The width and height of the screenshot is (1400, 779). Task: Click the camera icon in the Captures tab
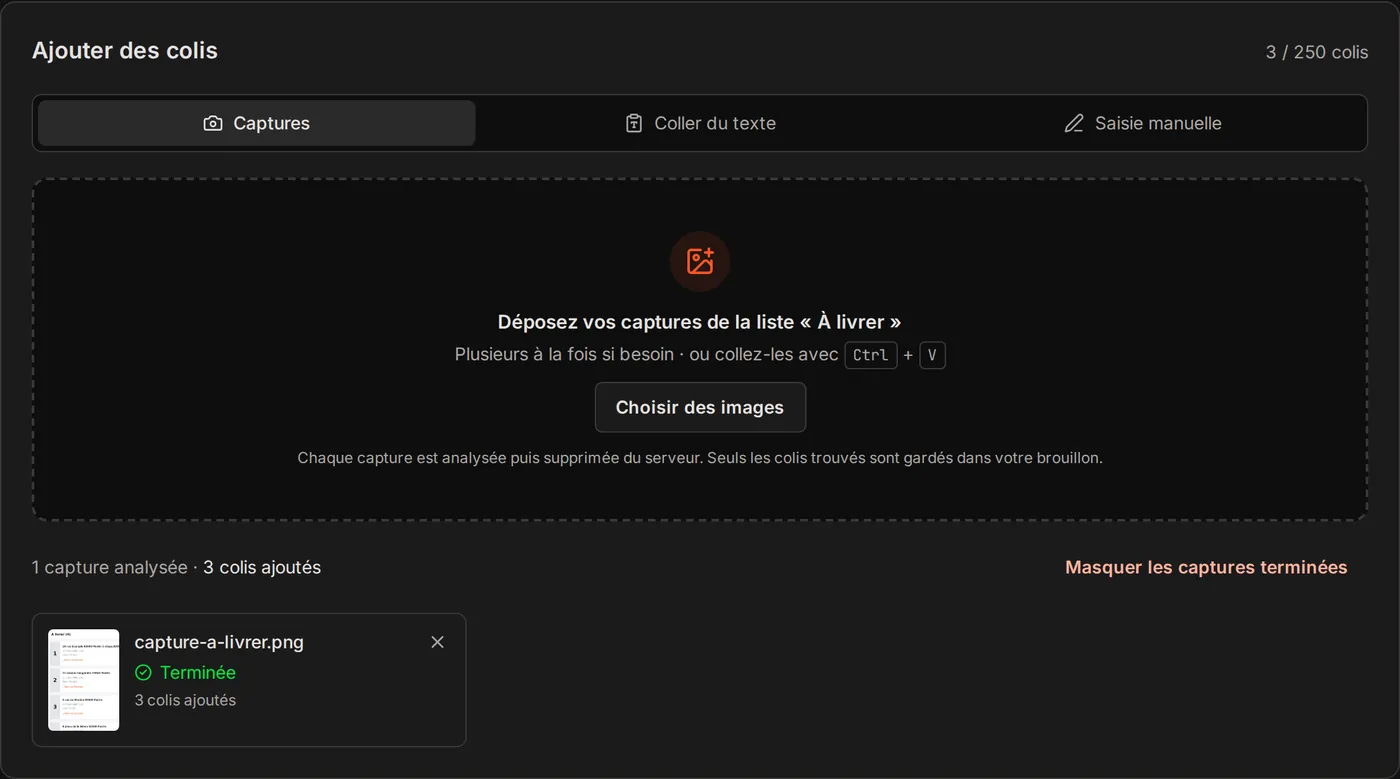213,123
